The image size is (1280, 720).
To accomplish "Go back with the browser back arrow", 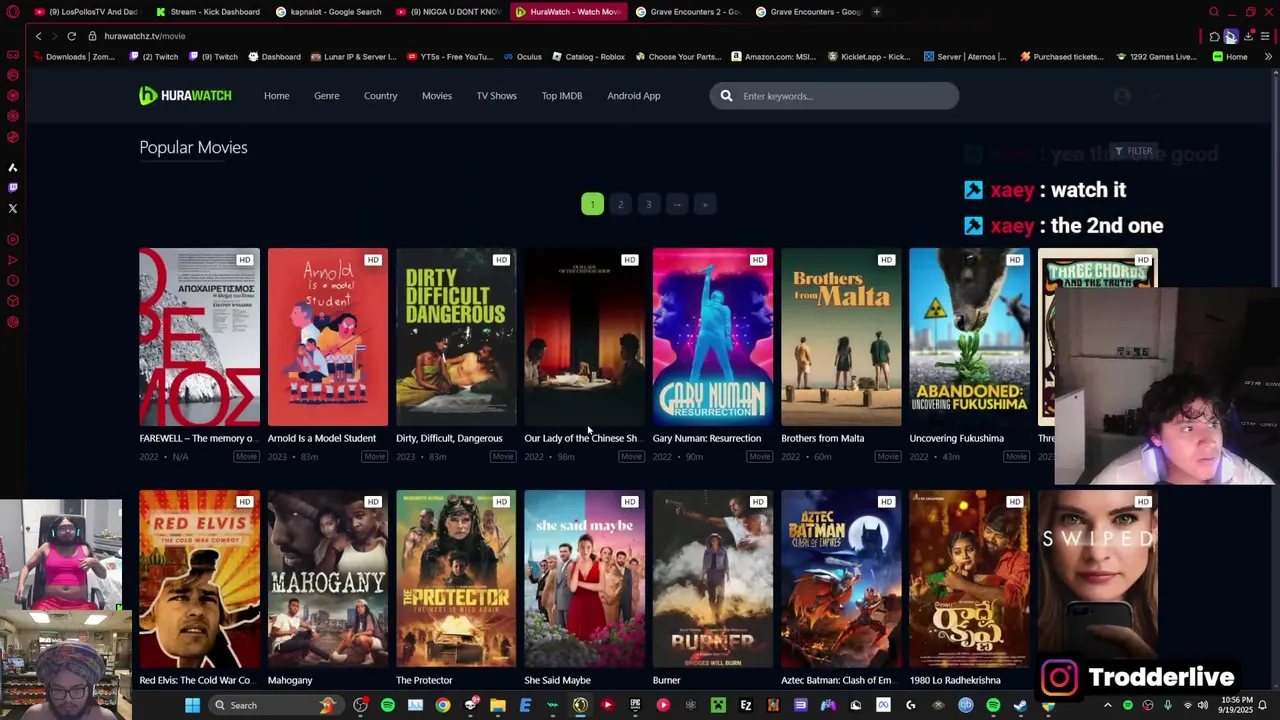I will click(38, 36).
